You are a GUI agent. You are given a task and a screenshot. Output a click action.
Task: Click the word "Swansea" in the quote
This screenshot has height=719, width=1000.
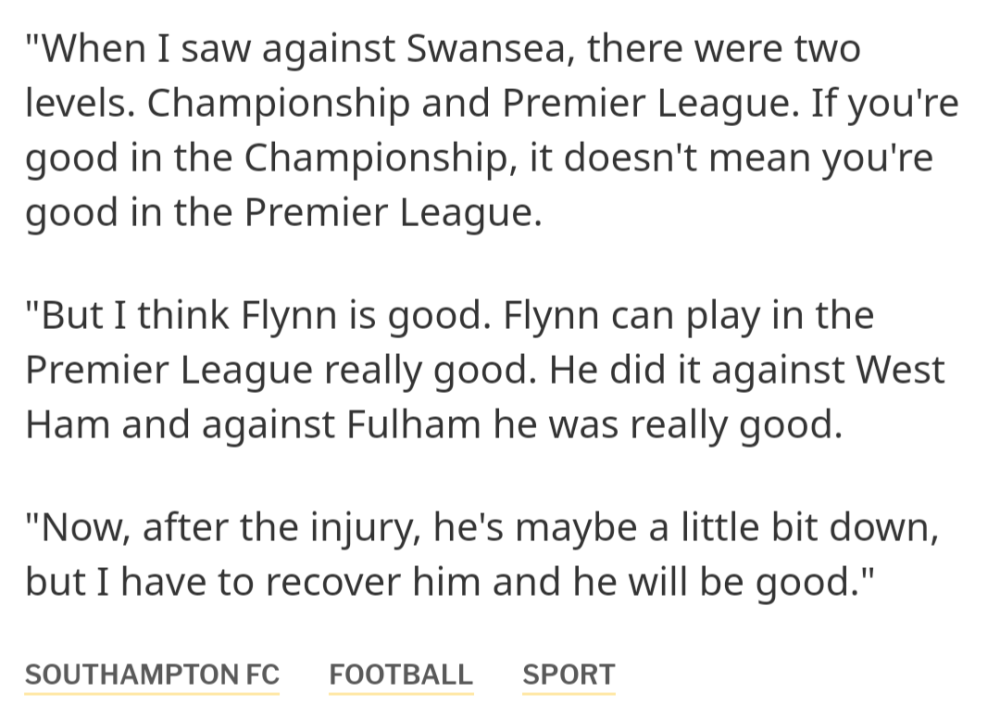[489, 49]
